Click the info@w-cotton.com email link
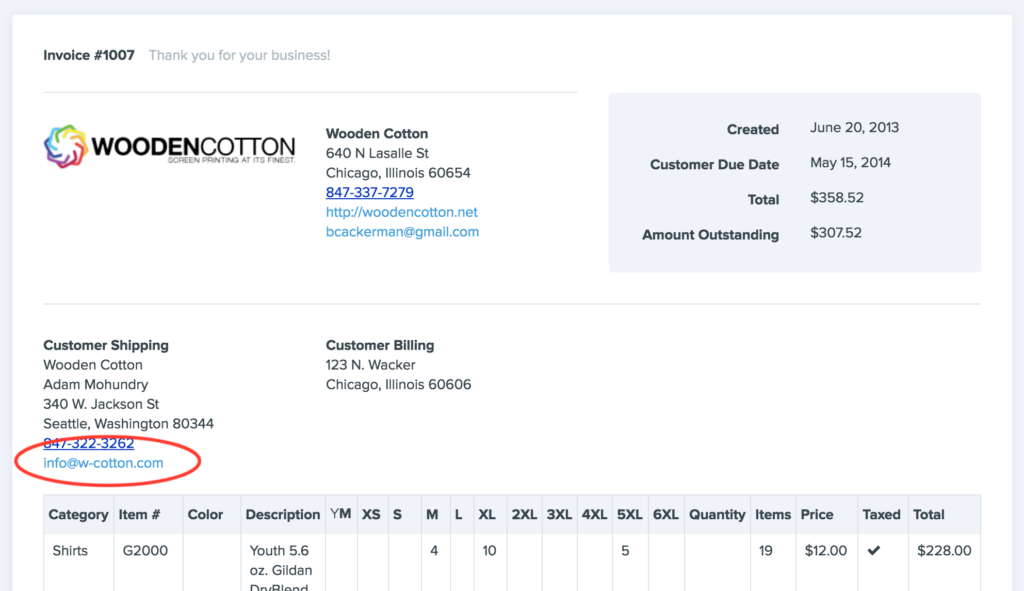The width and height of the screenshot is (1024, 591). point(103,463)
